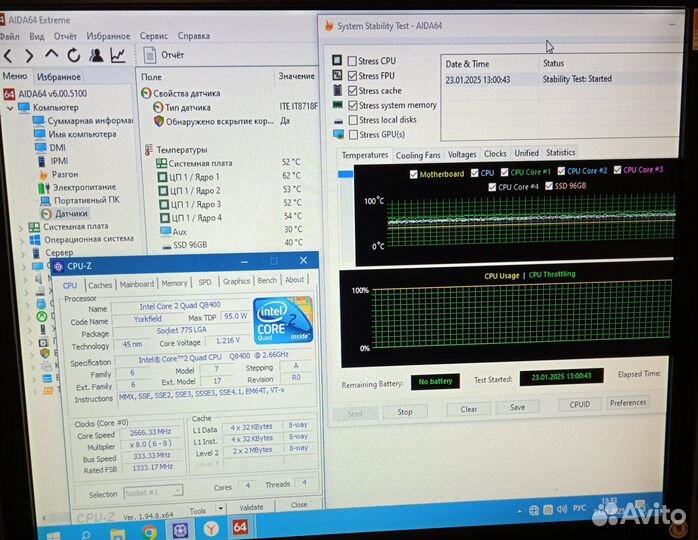The width and height of the screenshot is (698, 540).
Task: Refresh AIDA64 with the circular arrow icon
Action: point(74,55)
